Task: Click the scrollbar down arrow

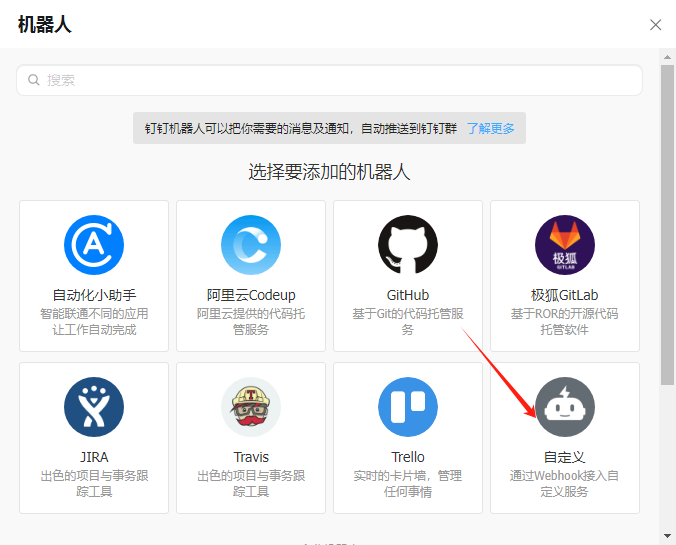Action: [667, 536]
